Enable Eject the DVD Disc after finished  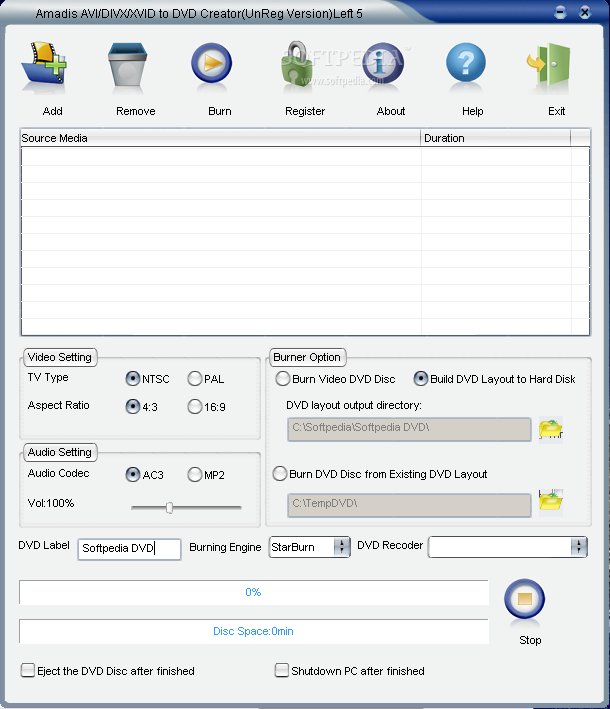pos(28,670)
